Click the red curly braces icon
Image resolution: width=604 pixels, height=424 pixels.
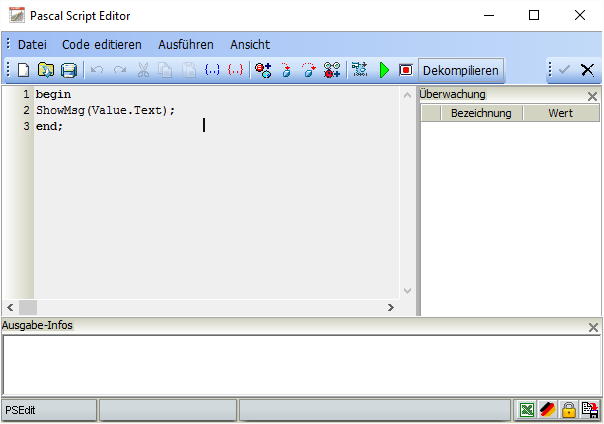[235, 70]
